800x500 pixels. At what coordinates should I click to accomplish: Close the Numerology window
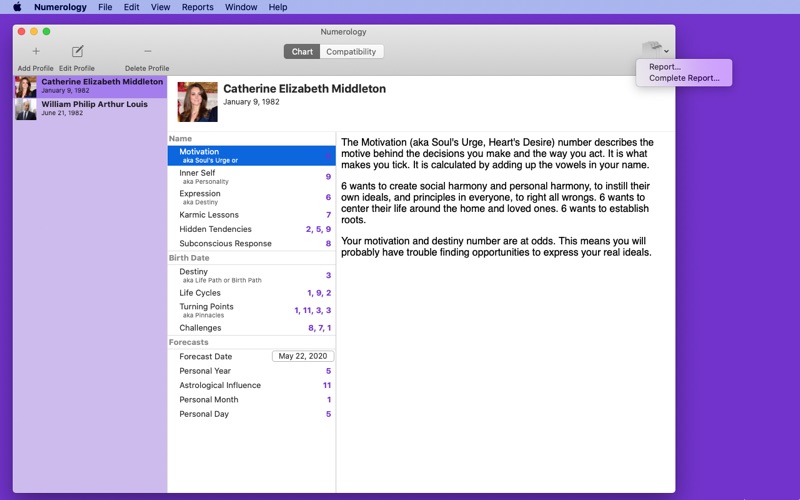tap(21, 32)
